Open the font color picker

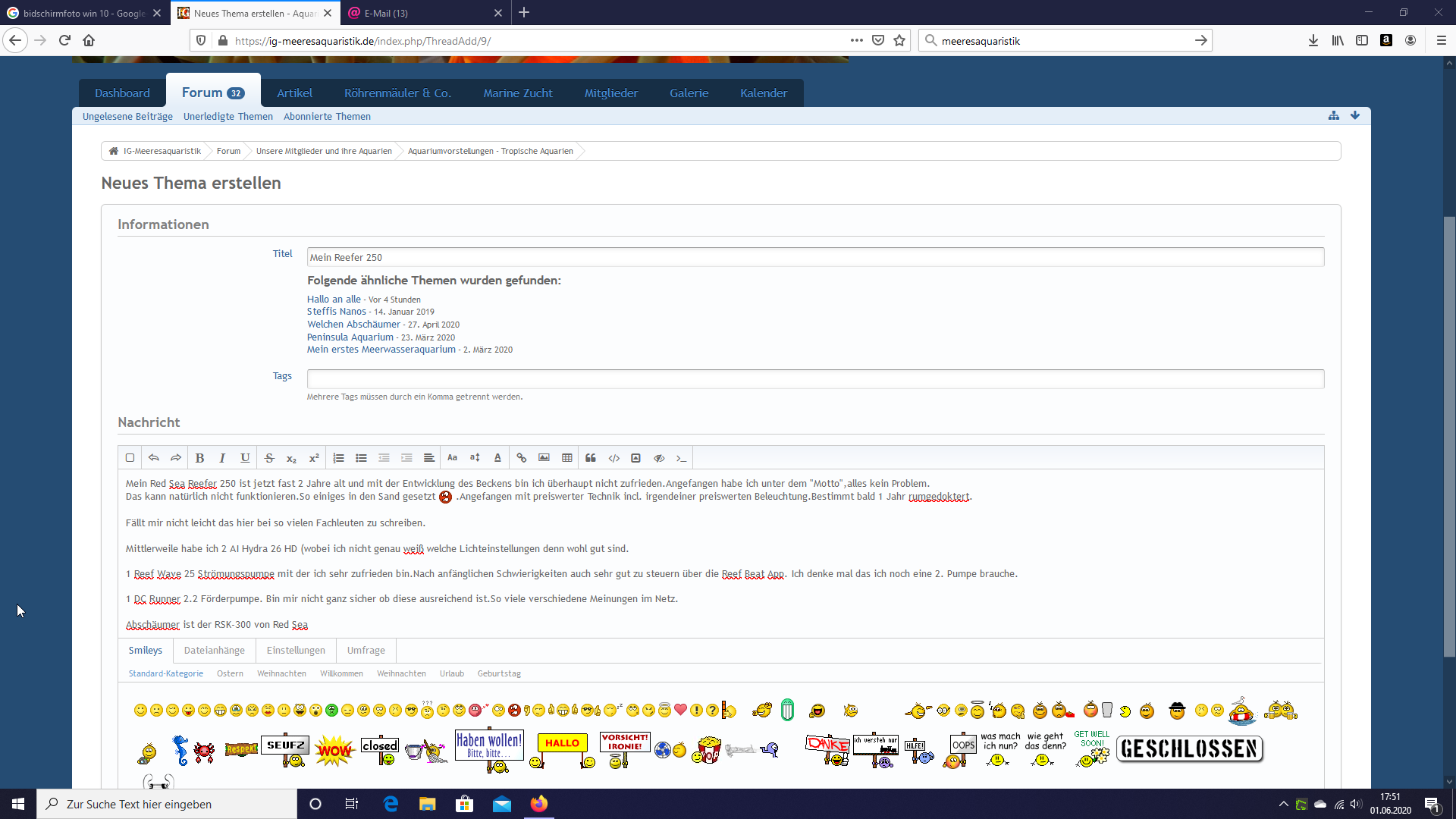pyautogui.click(x=497, y=458)
